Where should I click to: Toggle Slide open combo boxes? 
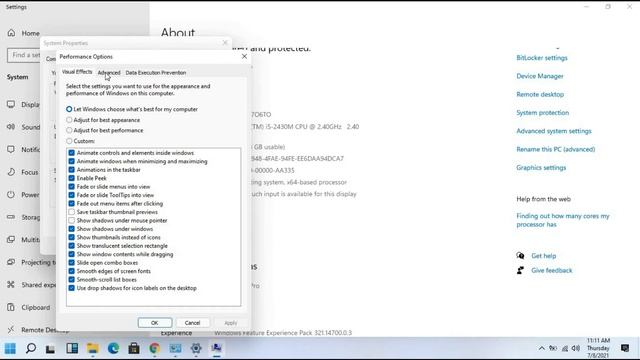[x=72, y=262]
